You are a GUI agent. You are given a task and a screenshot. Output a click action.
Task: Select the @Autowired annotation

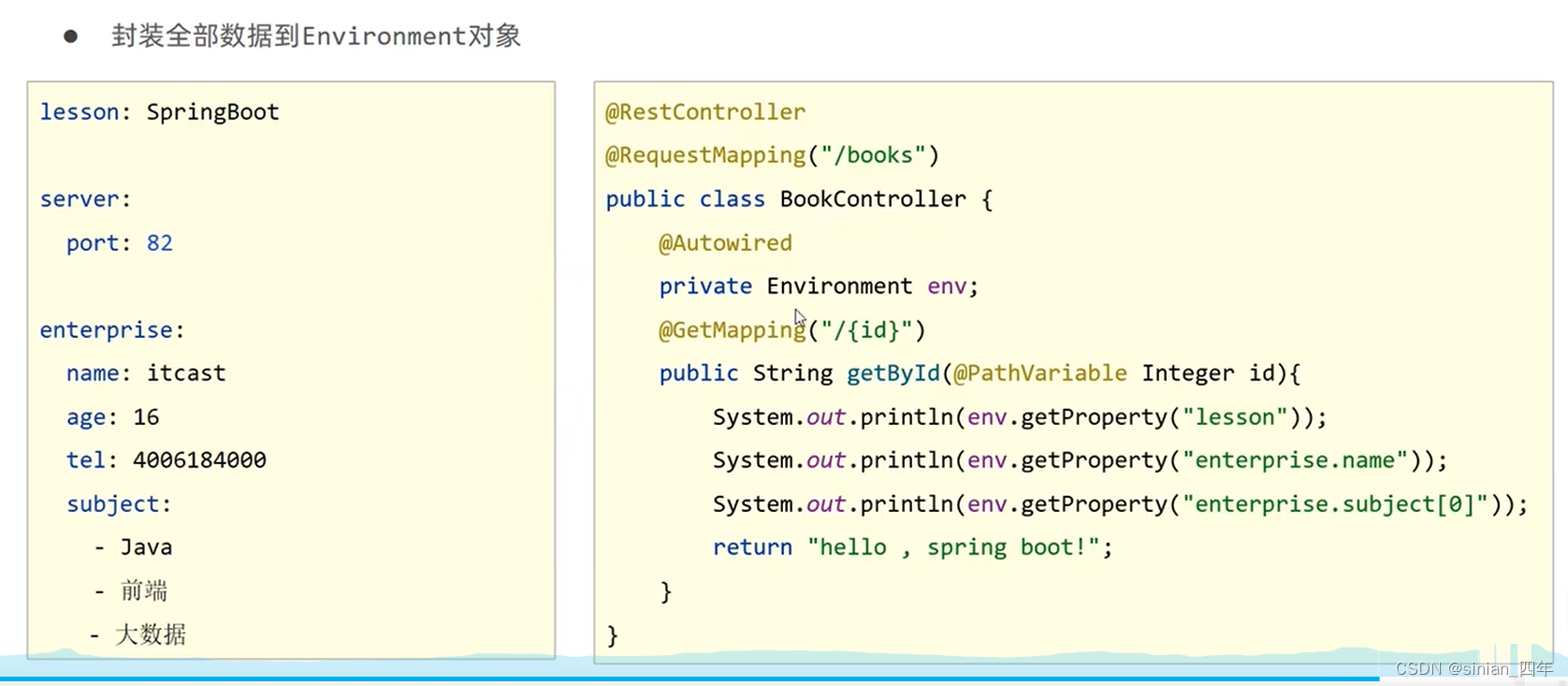point(725,243)
